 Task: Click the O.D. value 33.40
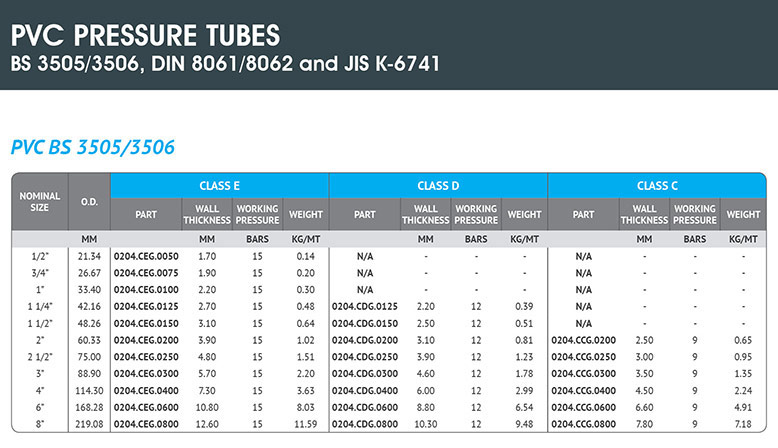pyautogui.click(x=89, y=290)
